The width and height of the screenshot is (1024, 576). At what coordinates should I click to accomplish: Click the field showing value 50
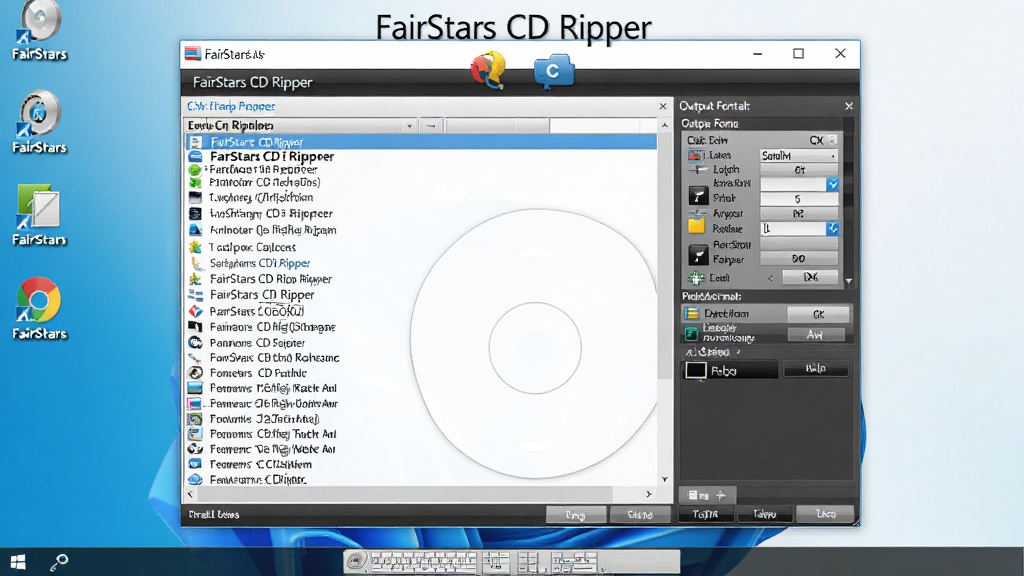point(799,259)
